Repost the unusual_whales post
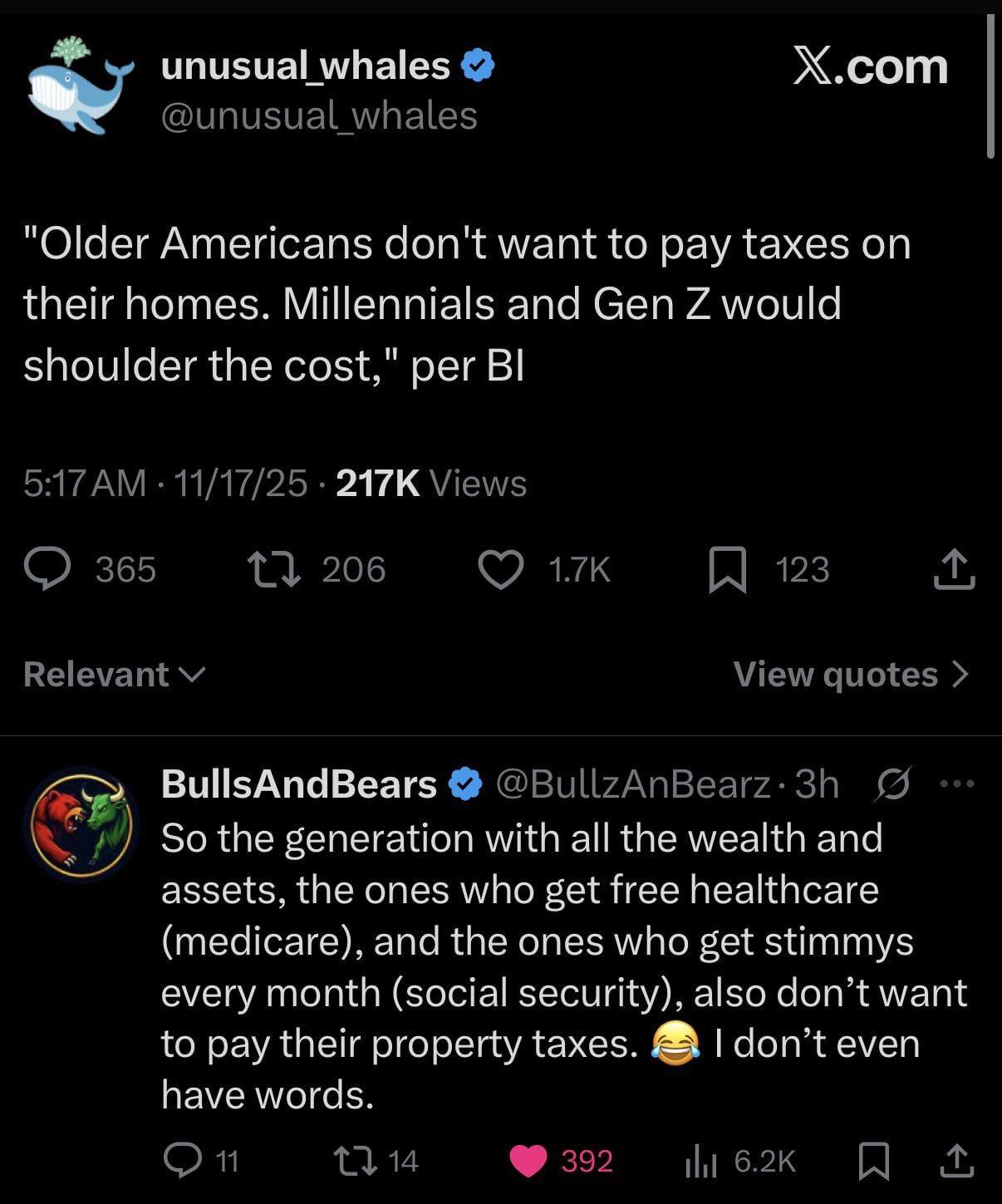 pos(275,570)
